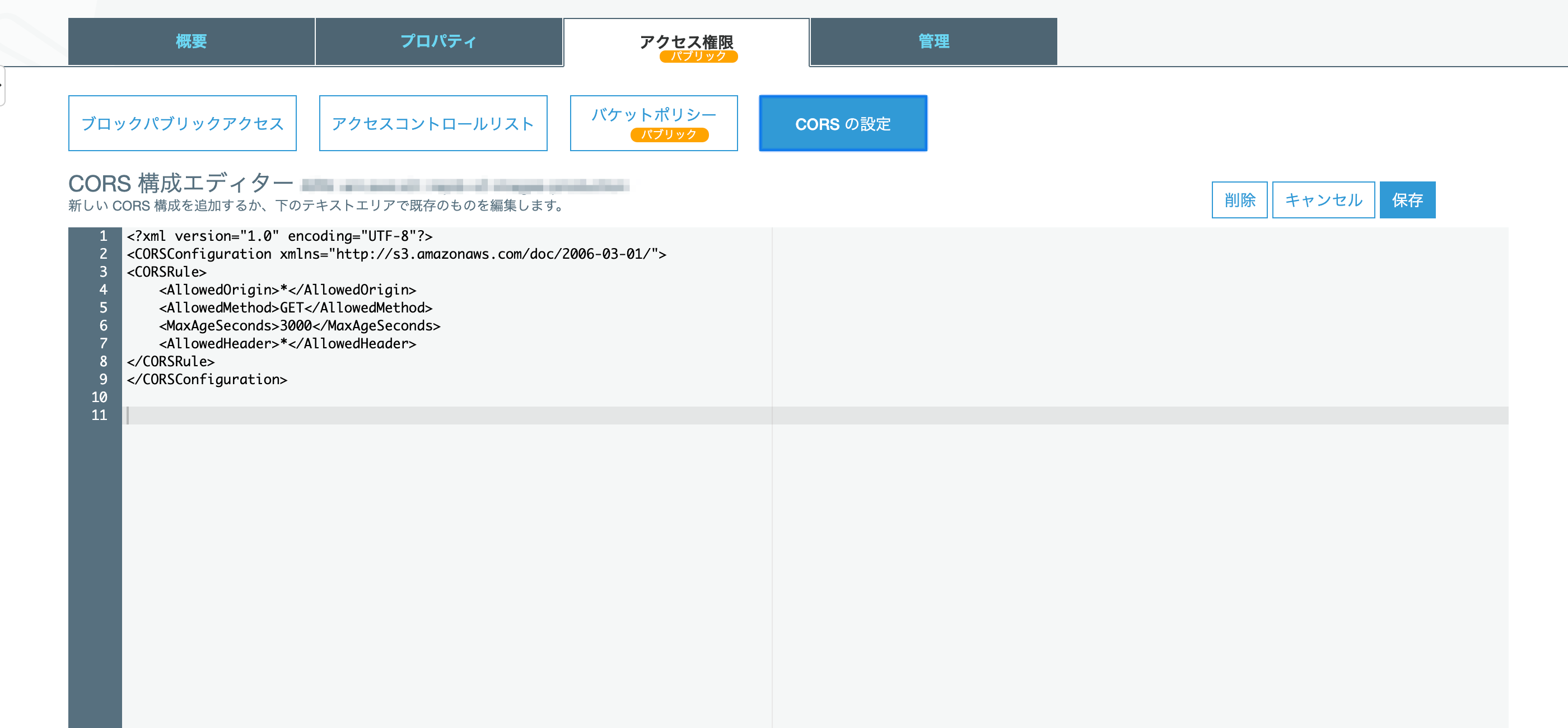Open ブロックパブリックアクセス settings

click(x=182, y=124)
